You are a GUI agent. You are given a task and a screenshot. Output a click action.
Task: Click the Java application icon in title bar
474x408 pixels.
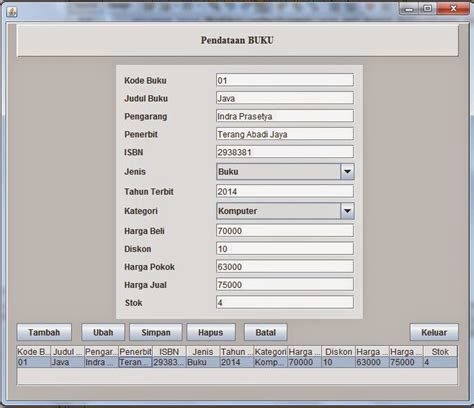coord(12,12)
